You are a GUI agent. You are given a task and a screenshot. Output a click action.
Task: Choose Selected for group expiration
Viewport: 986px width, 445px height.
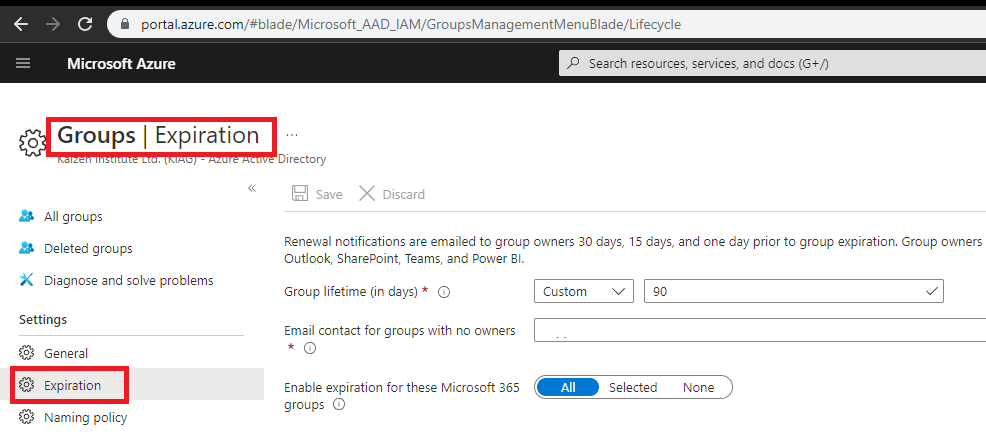[633, 387]
